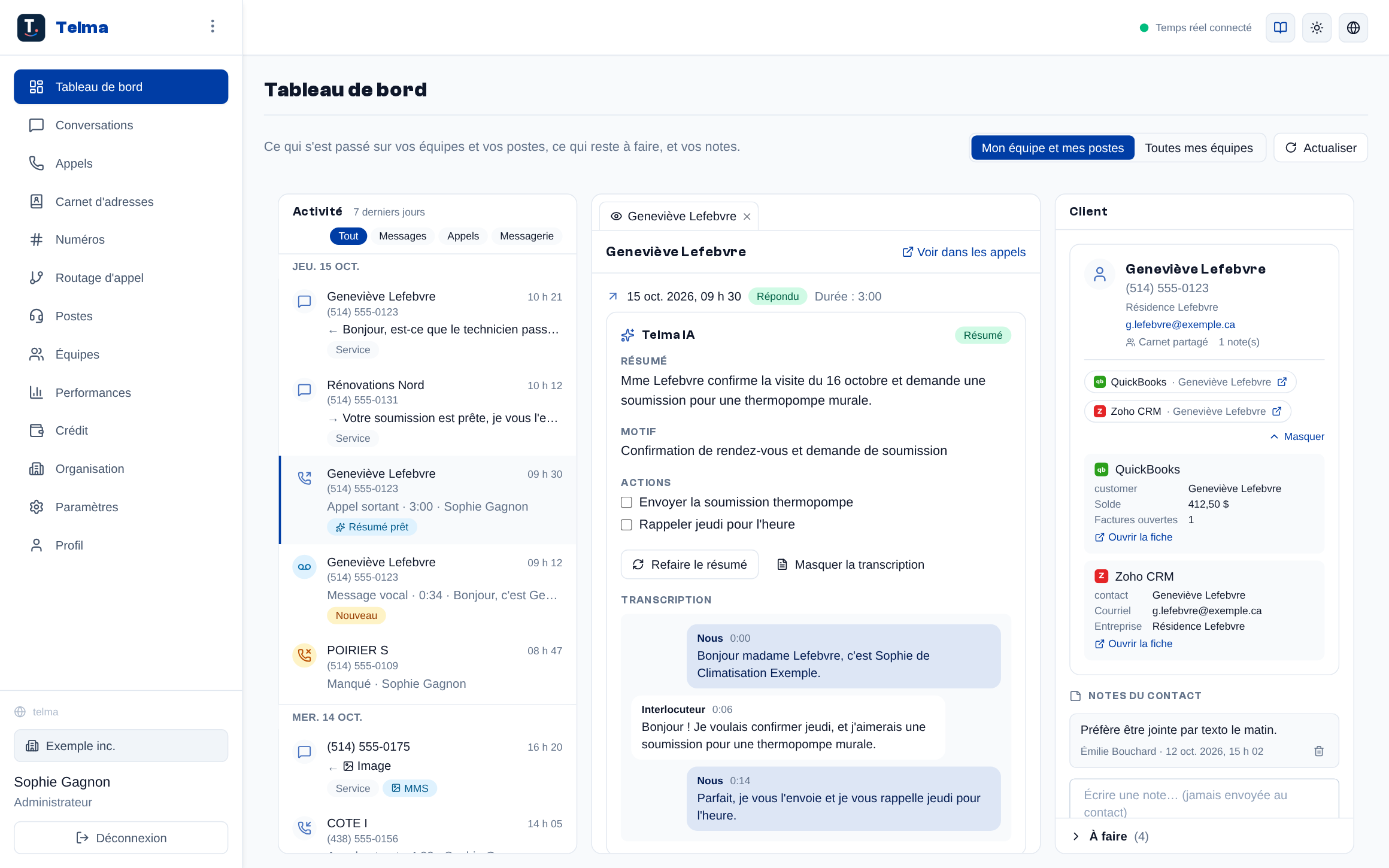Viewport: 1389px width, 868px height.
Task: Click the Telma IA sparkle icon
Action: 627,335
